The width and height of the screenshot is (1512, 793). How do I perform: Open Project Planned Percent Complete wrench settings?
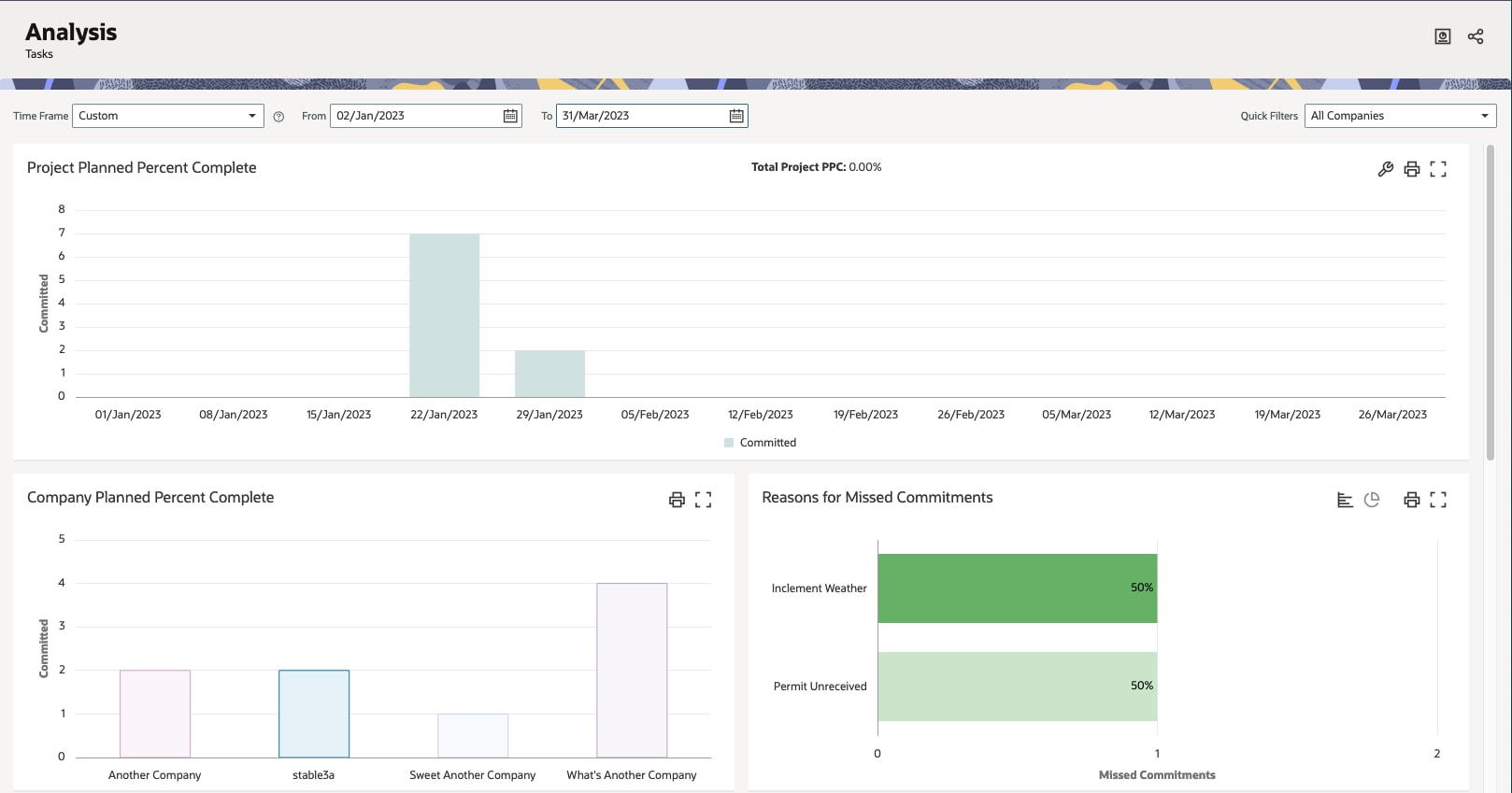(x=1386, y=169)
